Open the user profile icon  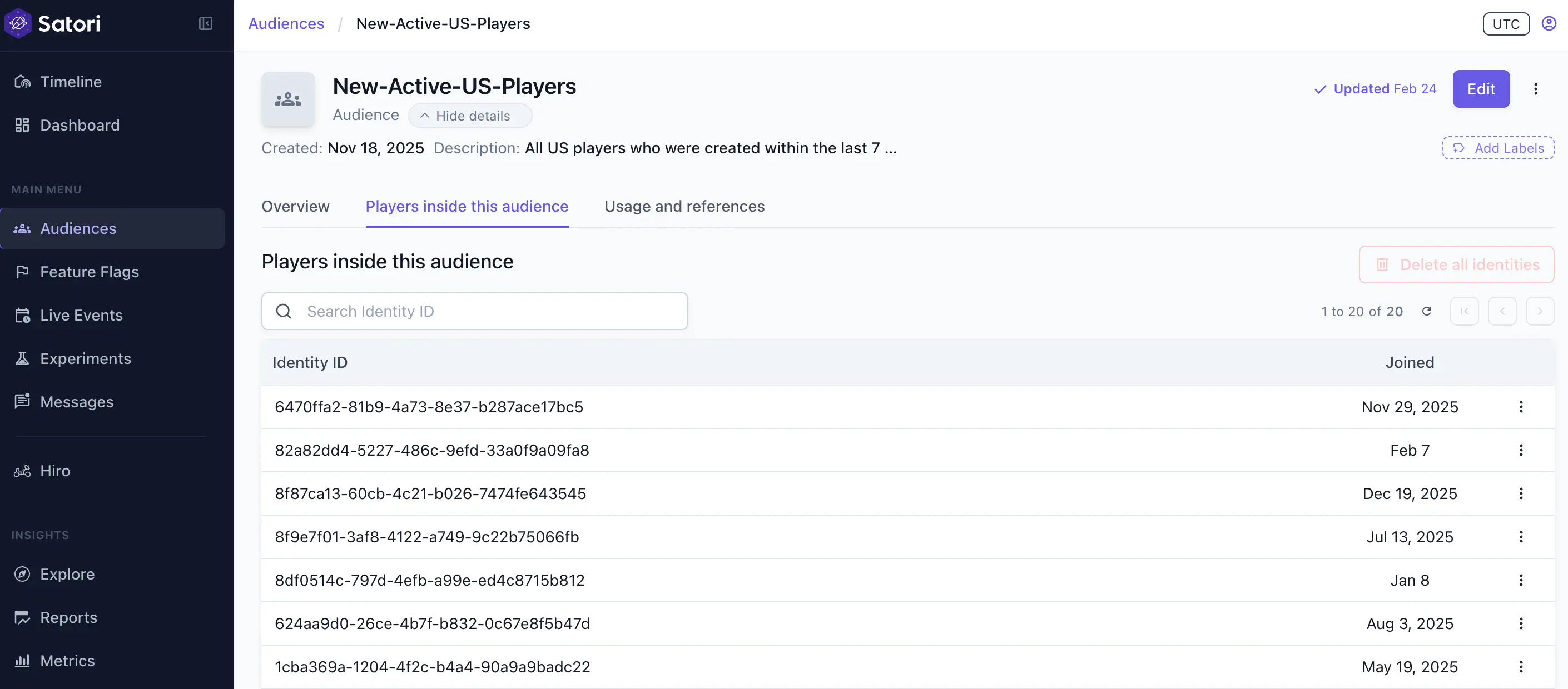pos(1549,23)
